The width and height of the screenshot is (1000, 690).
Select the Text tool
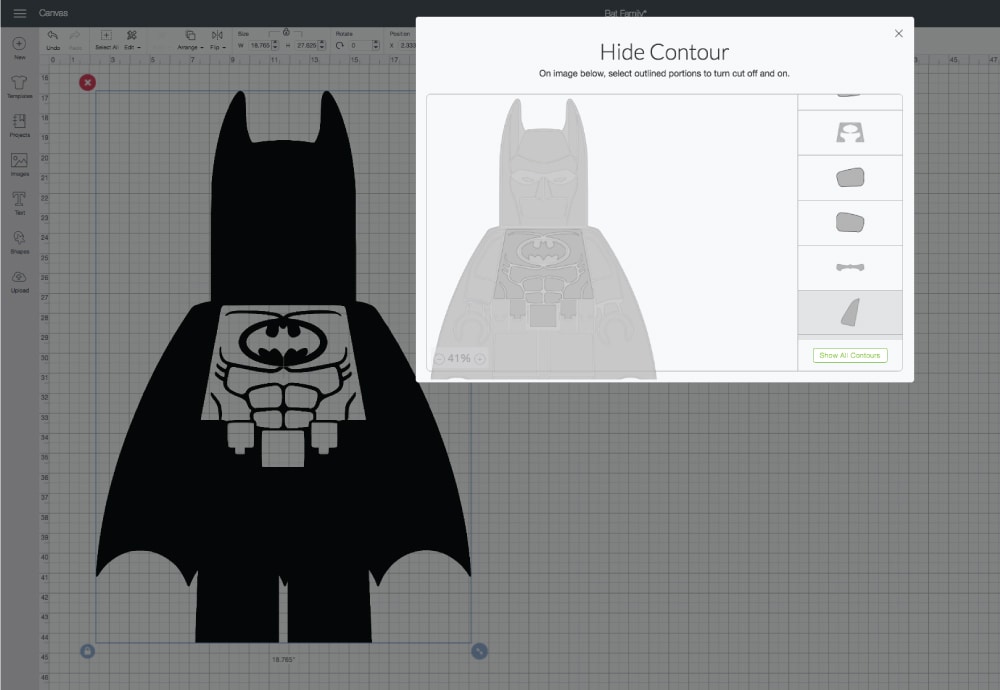(x=19, y=200)
